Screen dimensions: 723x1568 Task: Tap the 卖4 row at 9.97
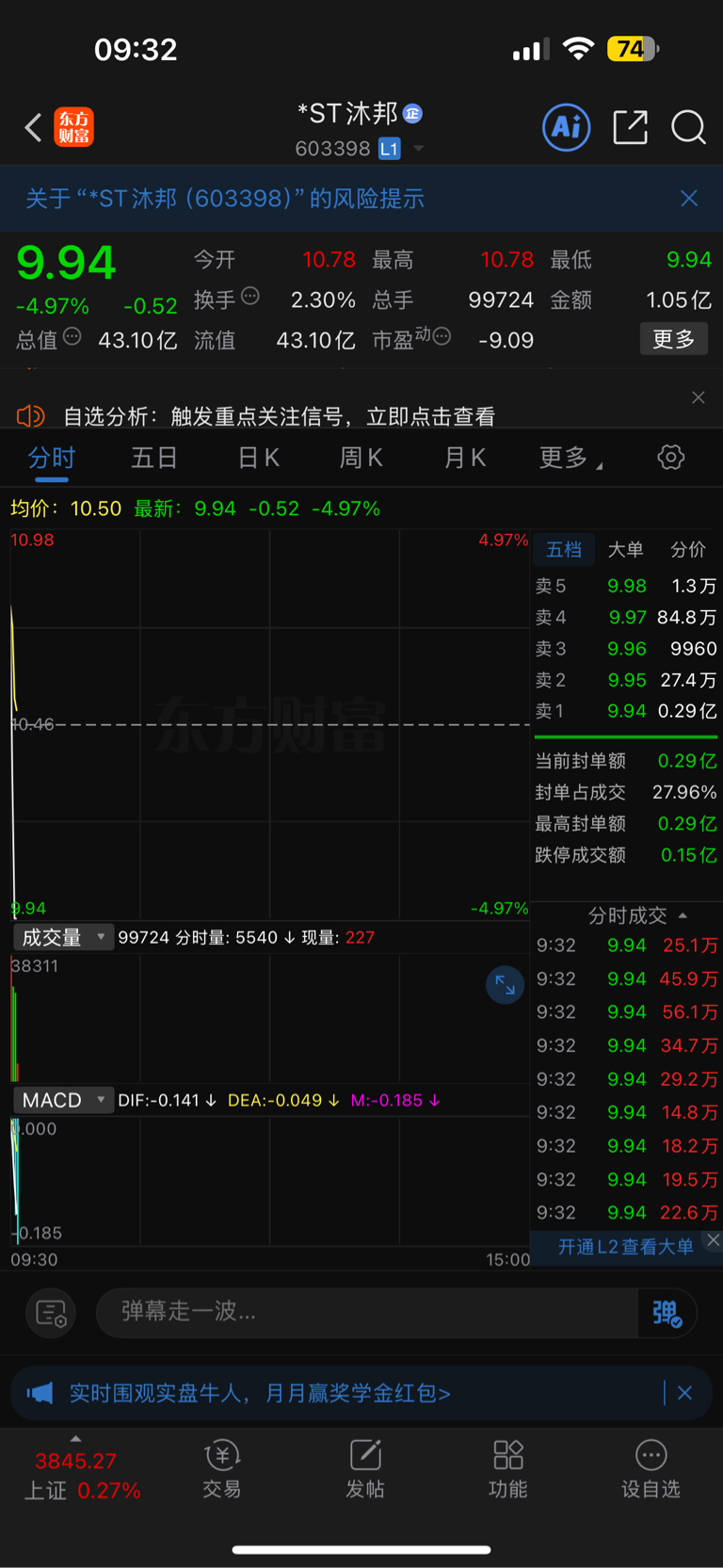(x=626, y=617)
